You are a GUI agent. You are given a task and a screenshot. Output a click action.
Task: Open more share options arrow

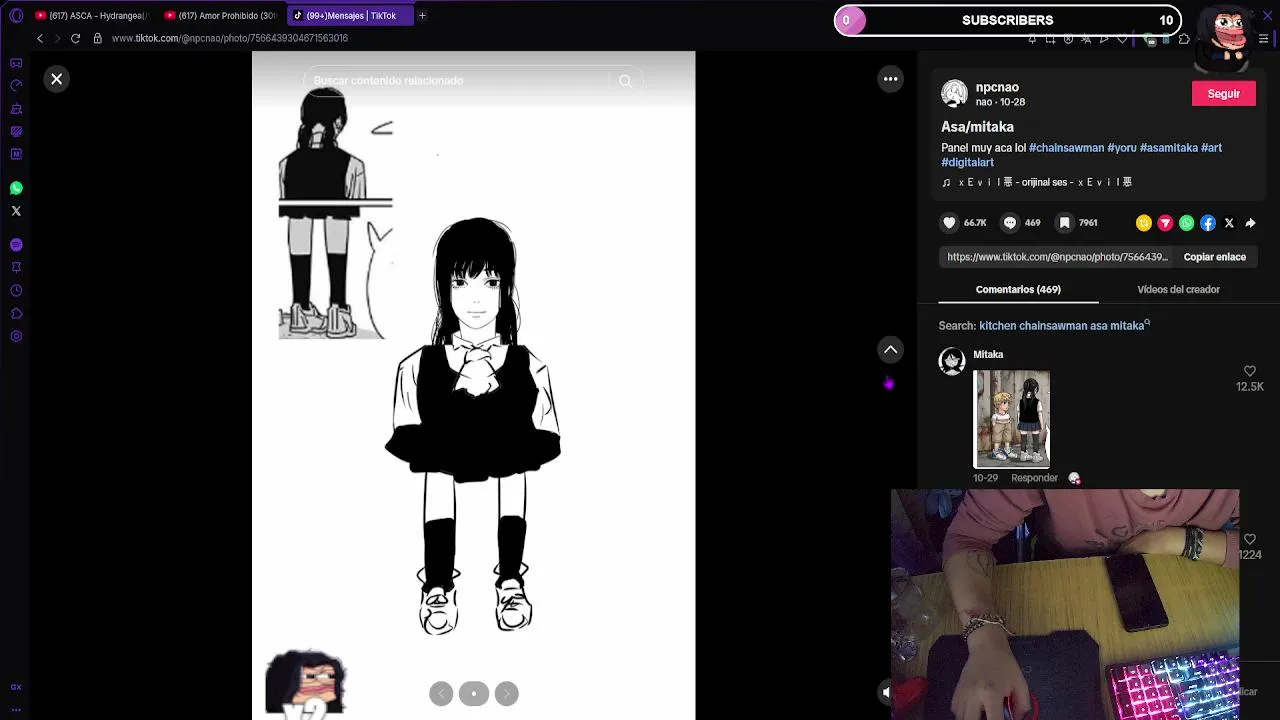tap(1250, 223)
